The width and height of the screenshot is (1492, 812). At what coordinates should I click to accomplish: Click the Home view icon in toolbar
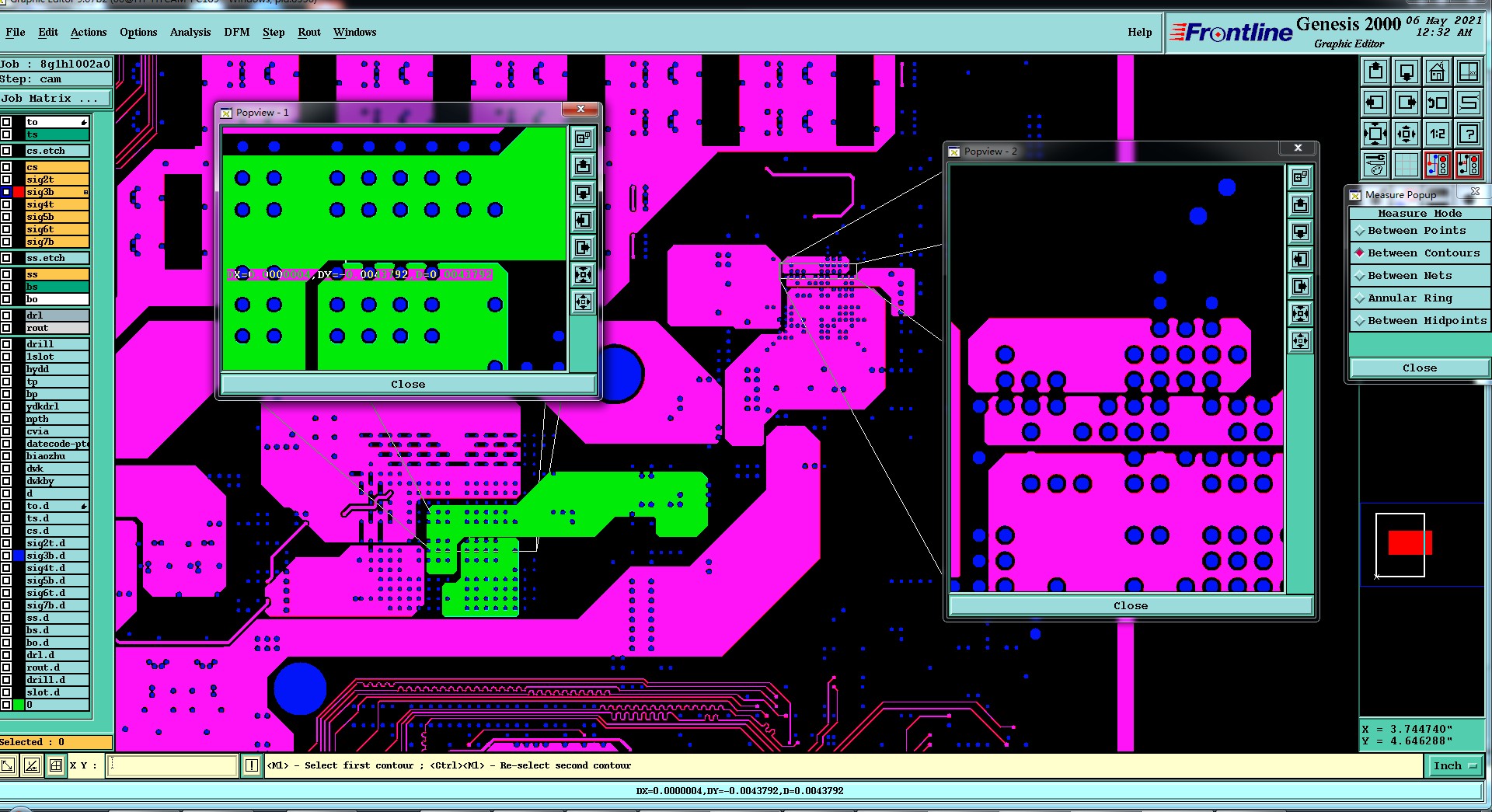tap(1437, 71)
